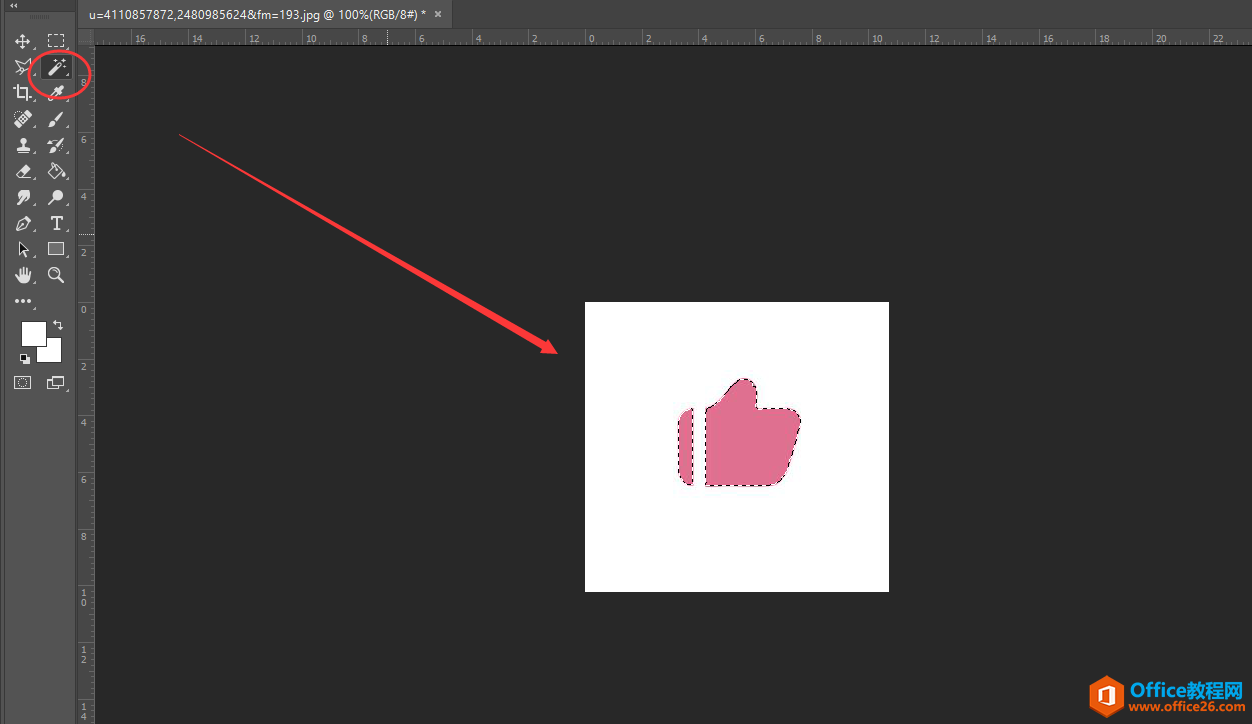Screen dimensions: 1252x724
Task: Select the Move tool
Action: click(x=23, y=41)
